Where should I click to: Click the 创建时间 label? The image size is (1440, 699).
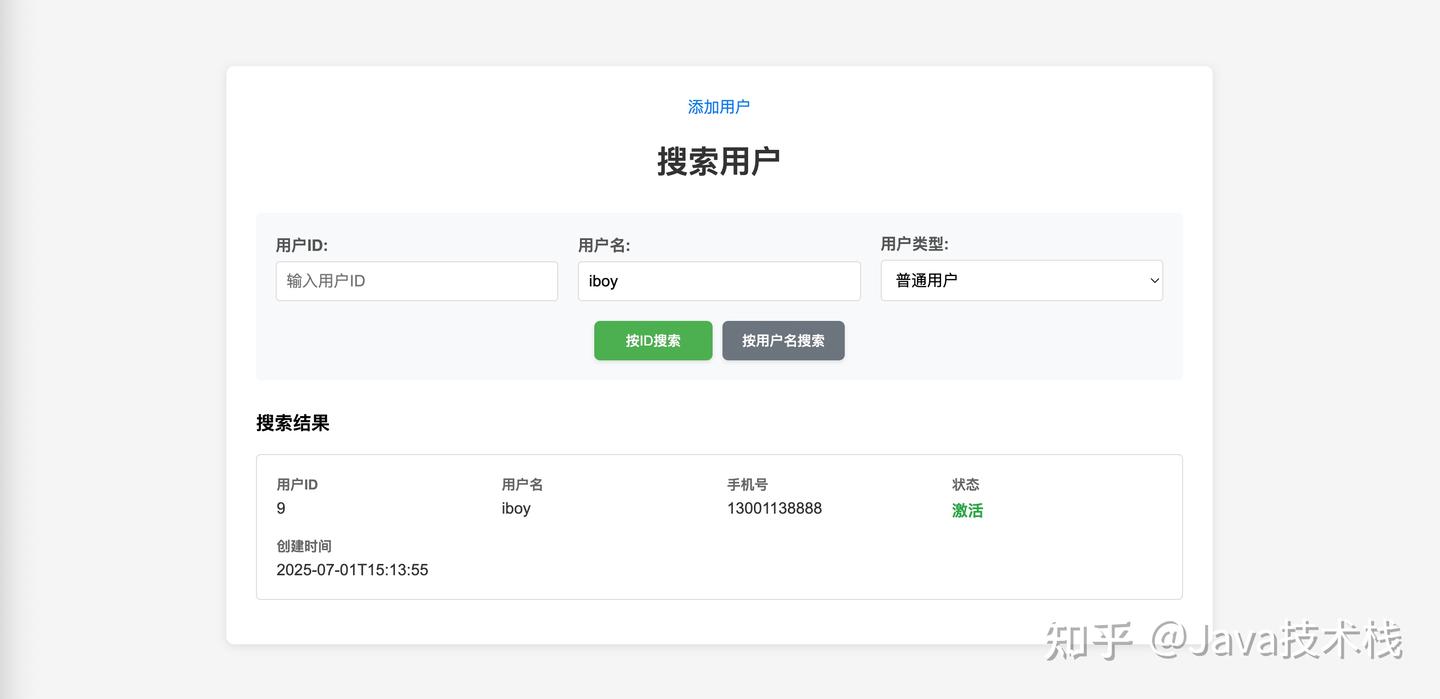coord(304,546)
